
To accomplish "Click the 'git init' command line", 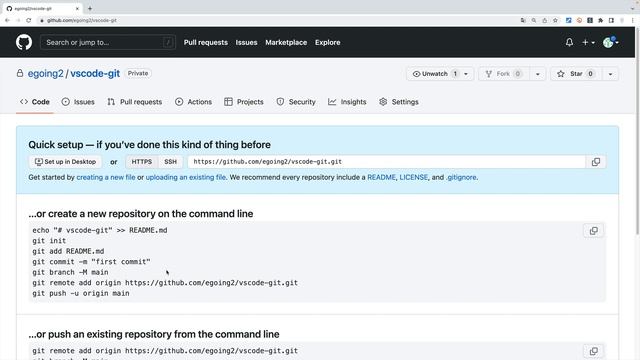I will click(49, 241).
